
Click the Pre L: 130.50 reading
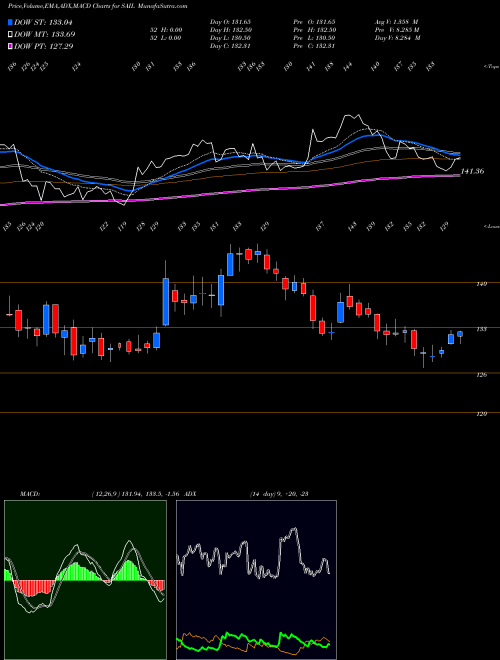coord(314,38)
